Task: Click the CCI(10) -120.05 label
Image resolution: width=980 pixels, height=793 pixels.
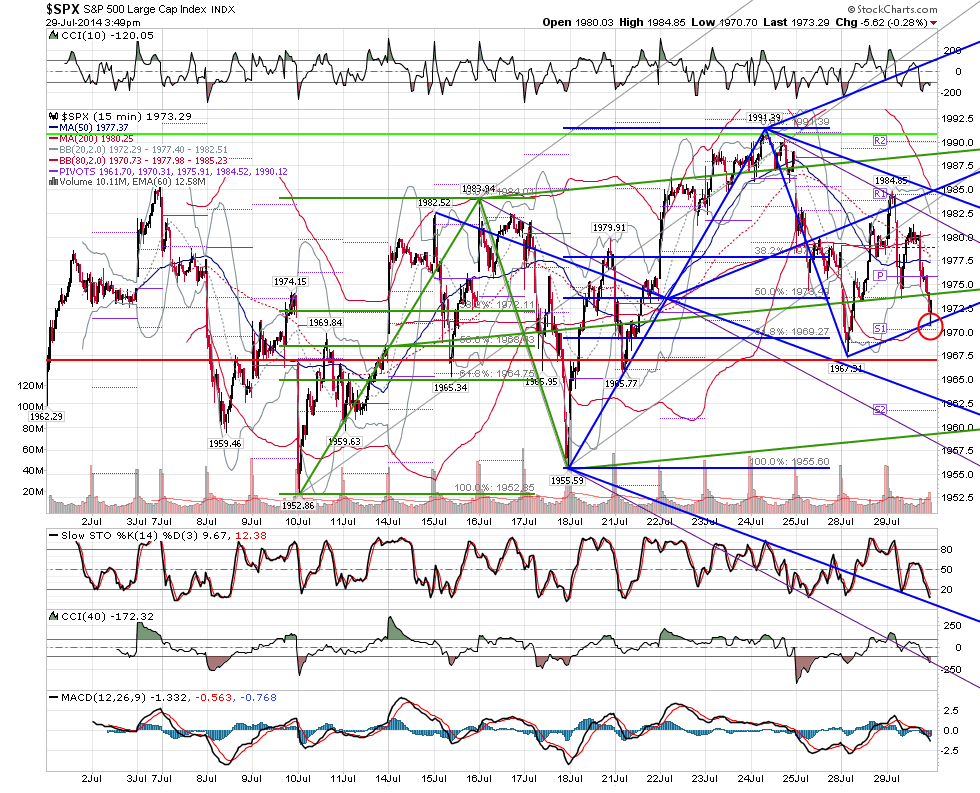Action: (x=108, y=36)
